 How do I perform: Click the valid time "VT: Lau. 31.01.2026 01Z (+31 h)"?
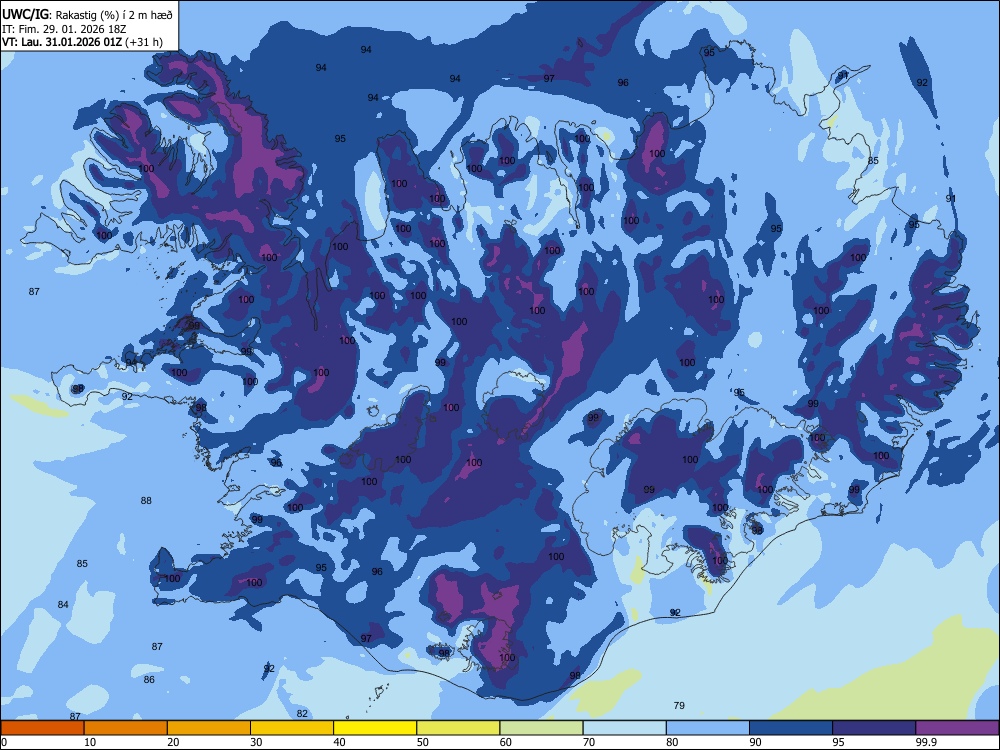(82, 42)
